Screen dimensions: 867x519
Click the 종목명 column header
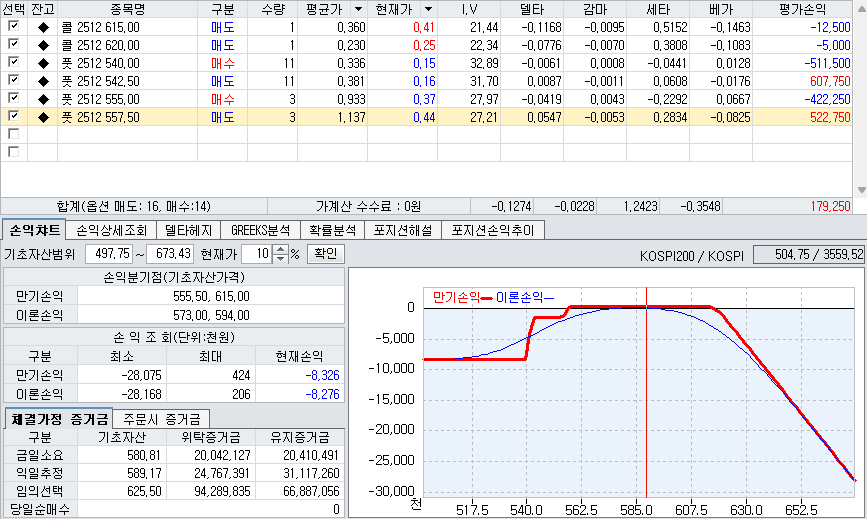click(128, 9)
